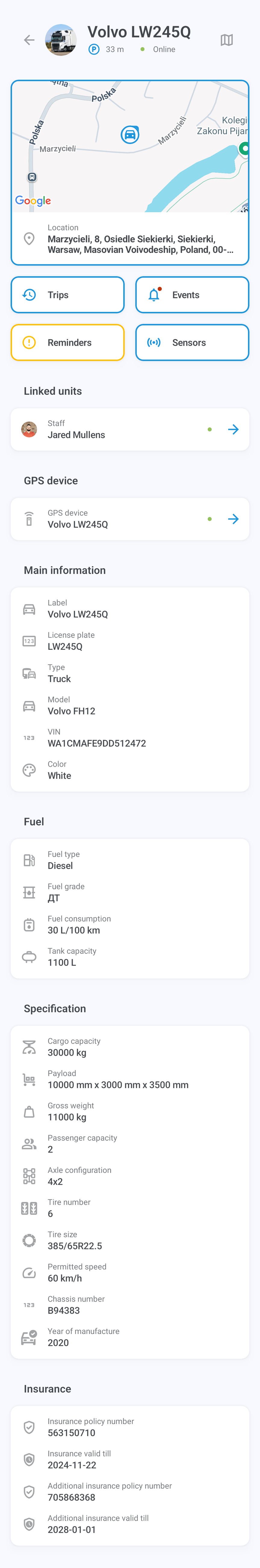Expand the Volvo LW245Q GPS device row
The height and width of the screenshot is (1568, 260).
point(234,519)
